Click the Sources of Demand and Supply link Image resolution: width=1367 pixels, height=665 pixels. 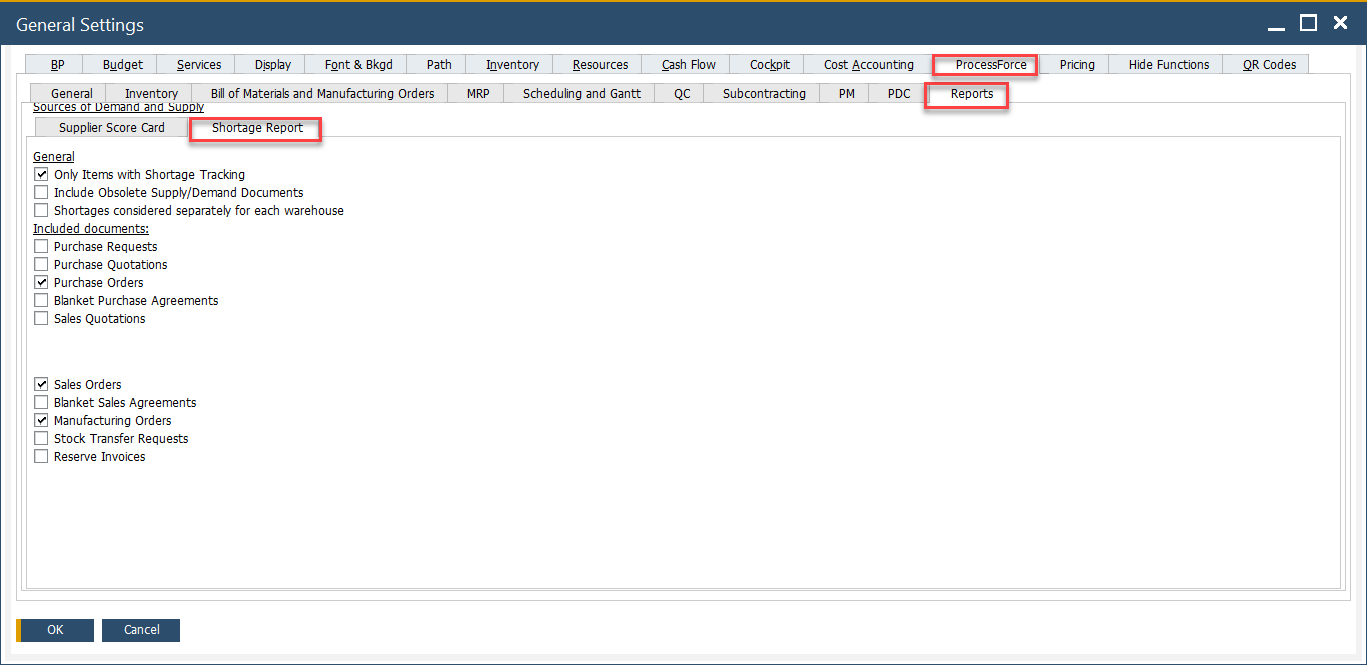point(117,106)
